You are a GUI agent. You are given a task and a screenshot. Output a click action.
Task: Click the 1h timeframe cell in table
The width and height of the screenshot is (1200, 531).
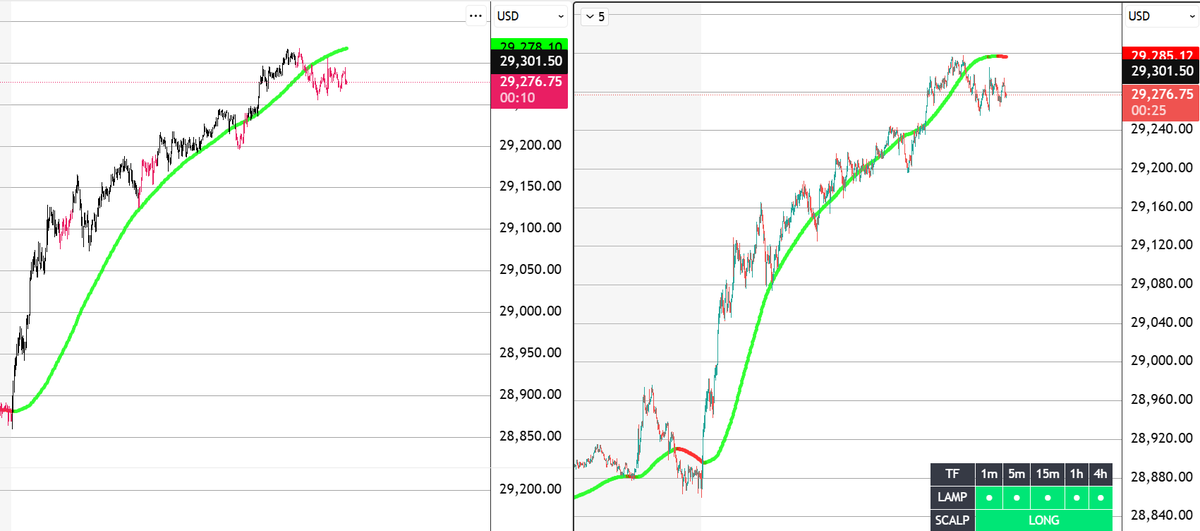pyautogui.click(x=1077, y=474)
